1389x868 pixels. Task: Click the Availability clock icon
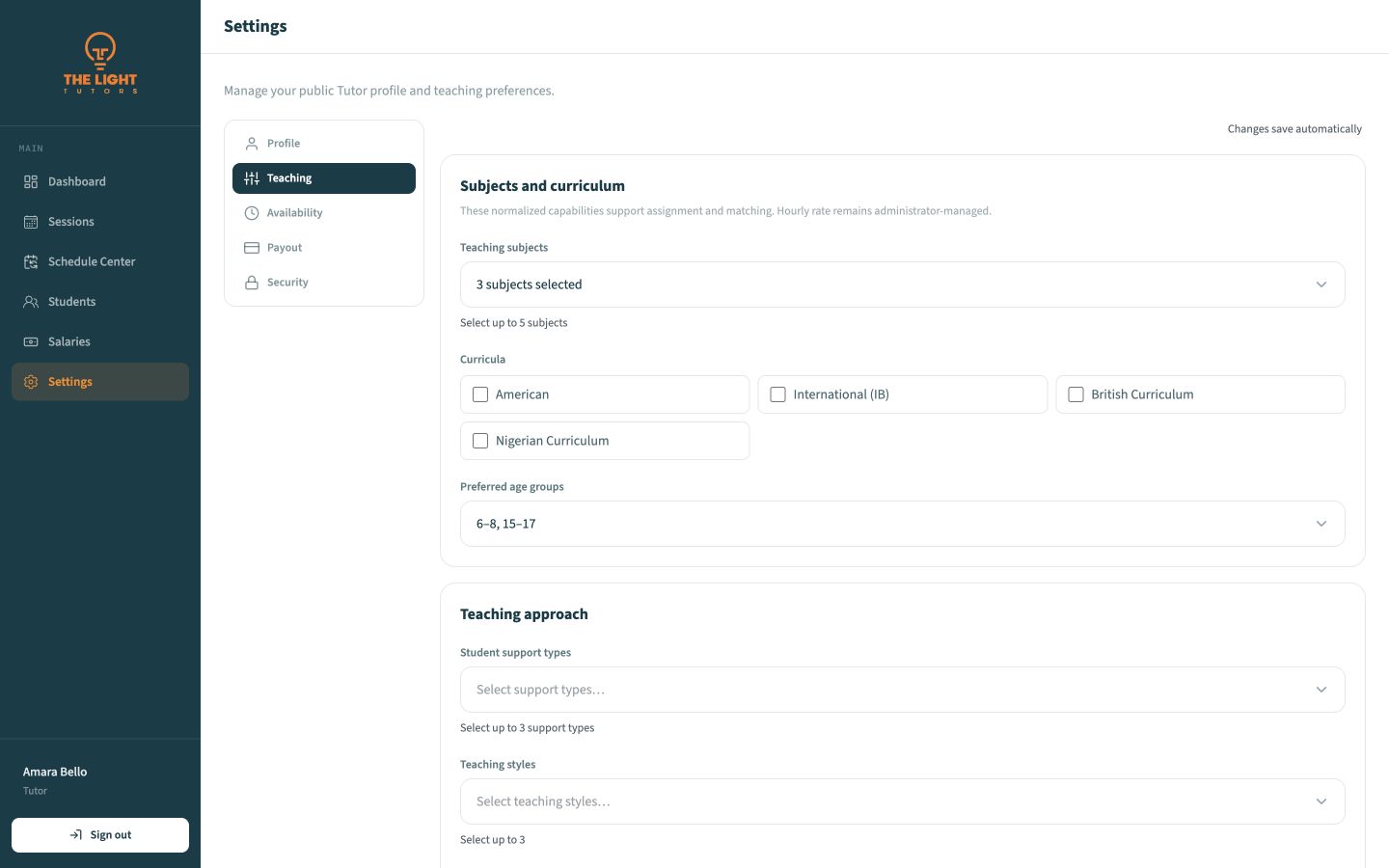[x=252, y=213]
